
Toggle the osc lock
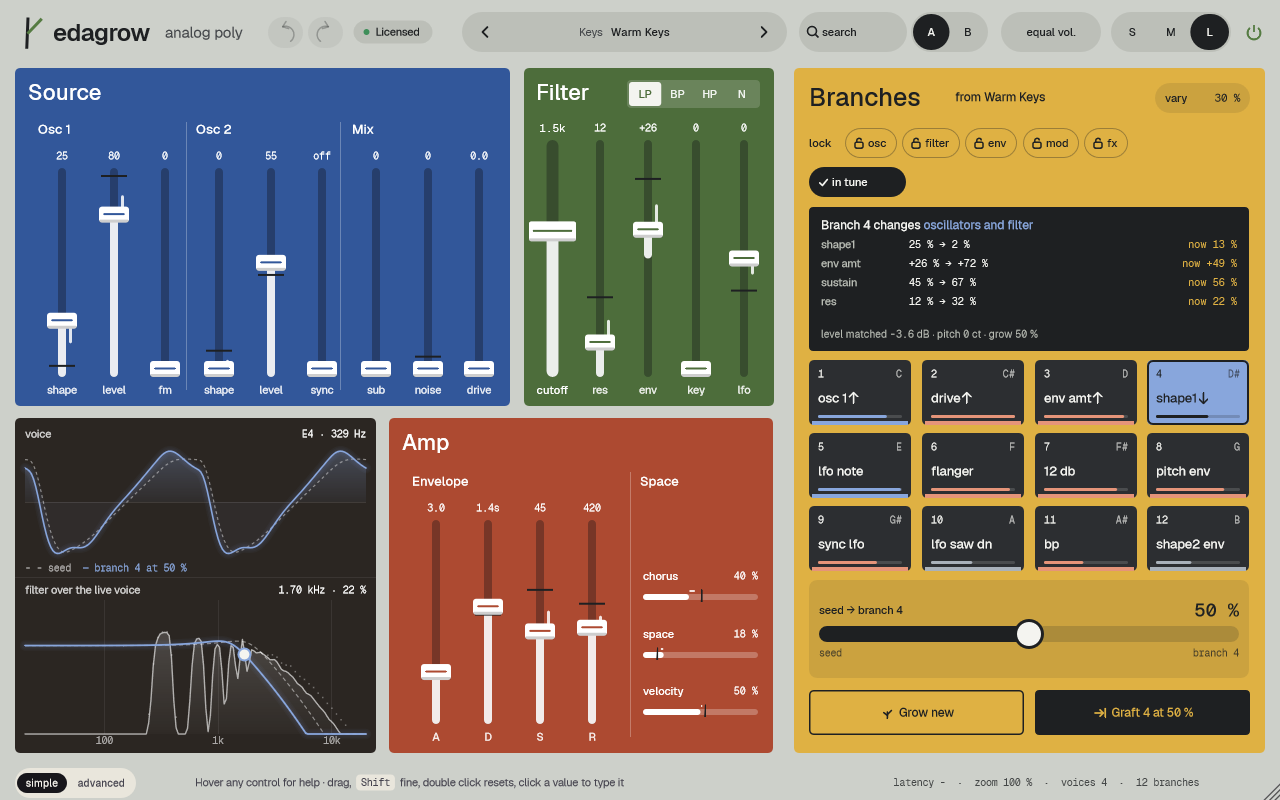[x=870, y=143]
